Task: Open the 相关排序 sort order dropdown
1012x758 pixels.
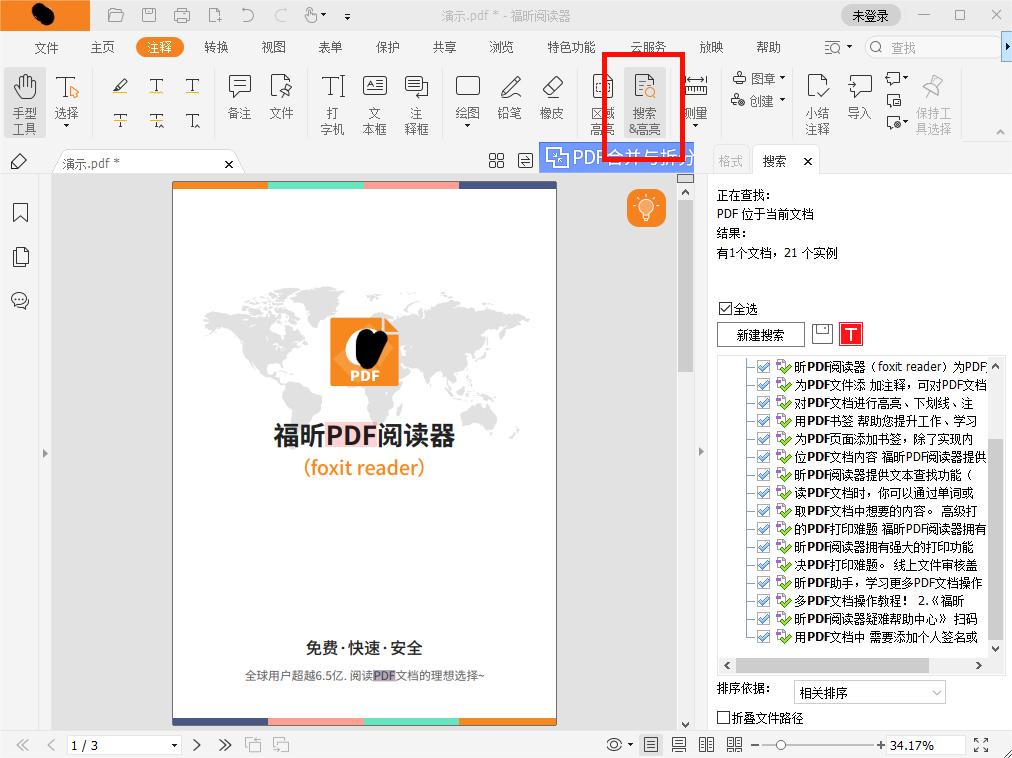Action: click(869, 691)
